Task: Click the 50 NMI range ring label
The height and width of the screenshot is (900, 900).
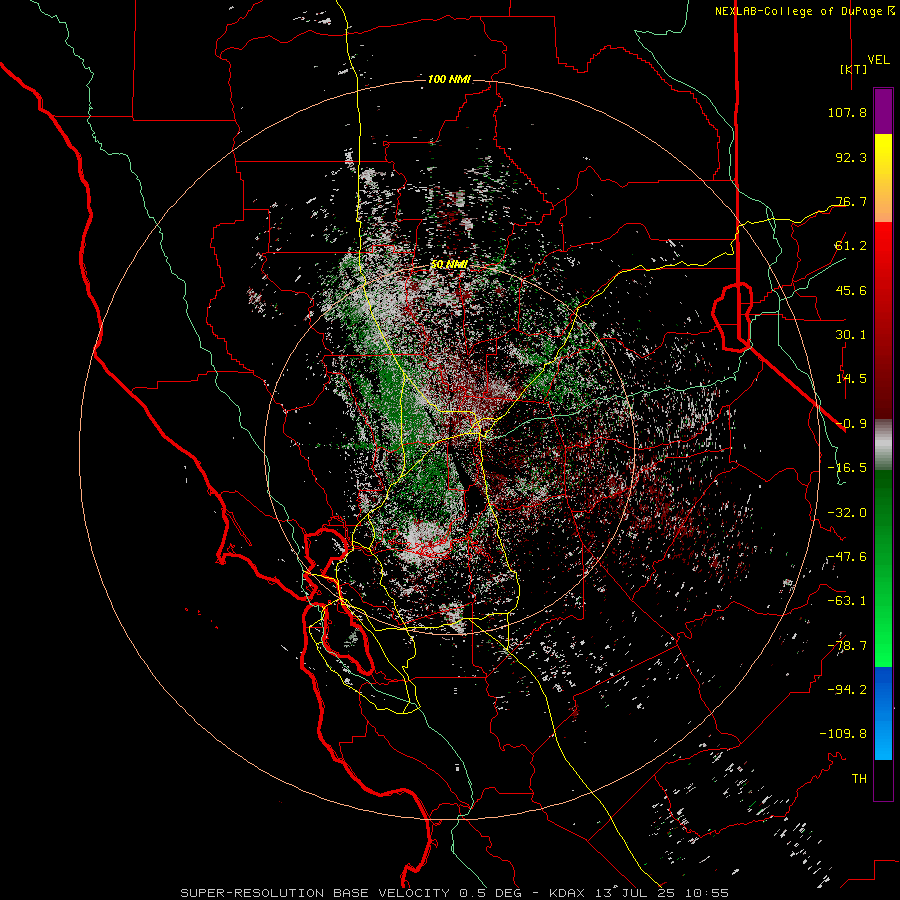Action: [x=449, y=264]
